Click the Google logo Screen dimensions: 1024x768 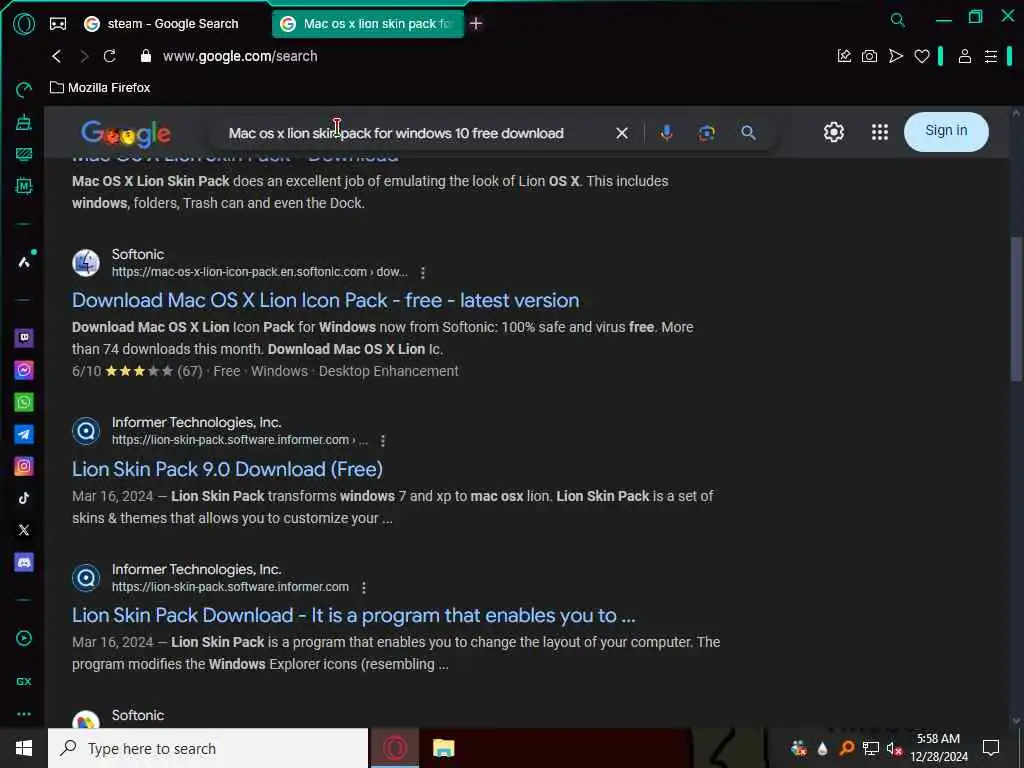tap(125, 133)
